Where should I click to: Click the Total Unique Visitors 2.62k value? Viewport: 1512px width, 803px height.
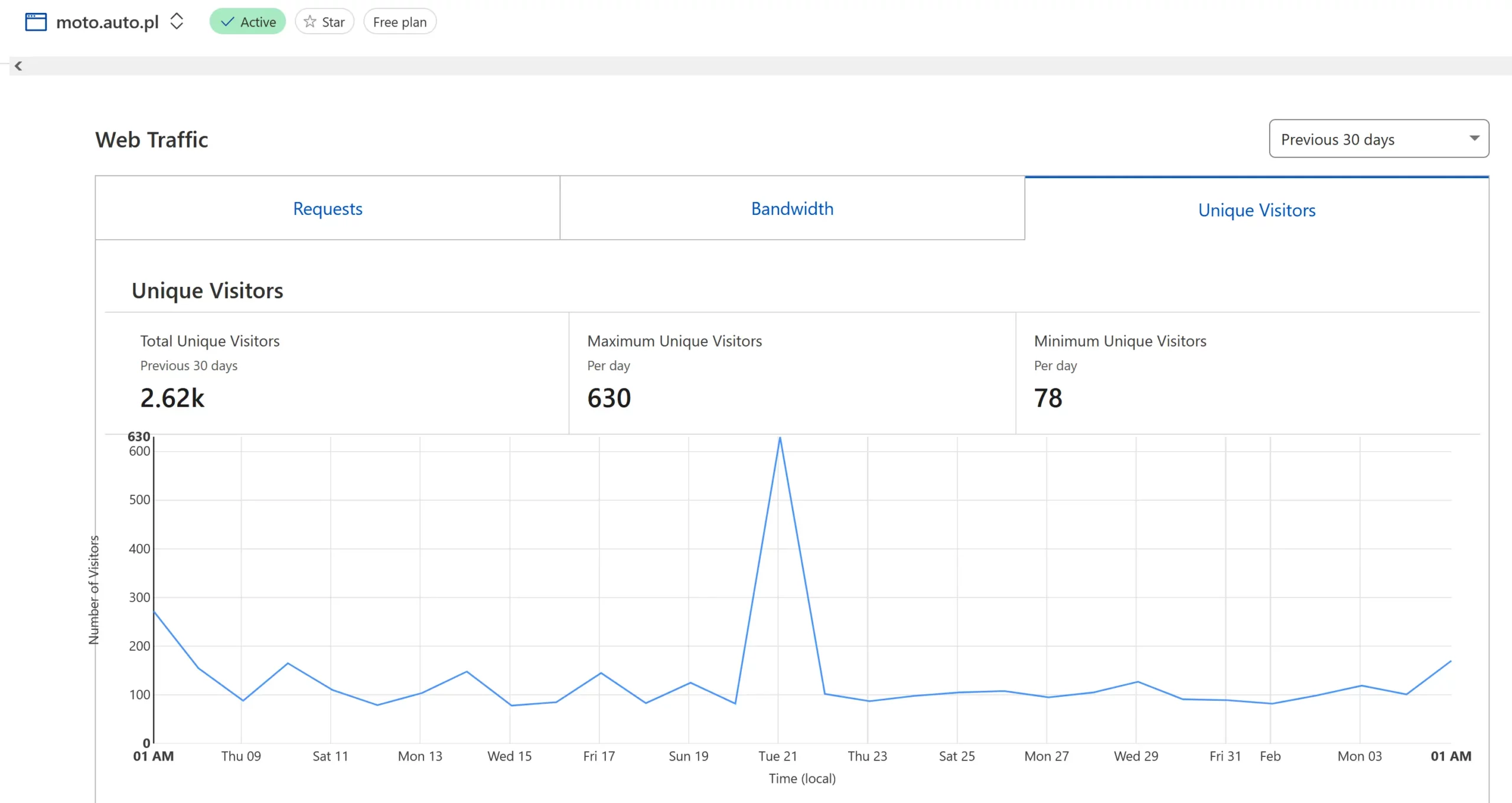click(x=172, y=398)
